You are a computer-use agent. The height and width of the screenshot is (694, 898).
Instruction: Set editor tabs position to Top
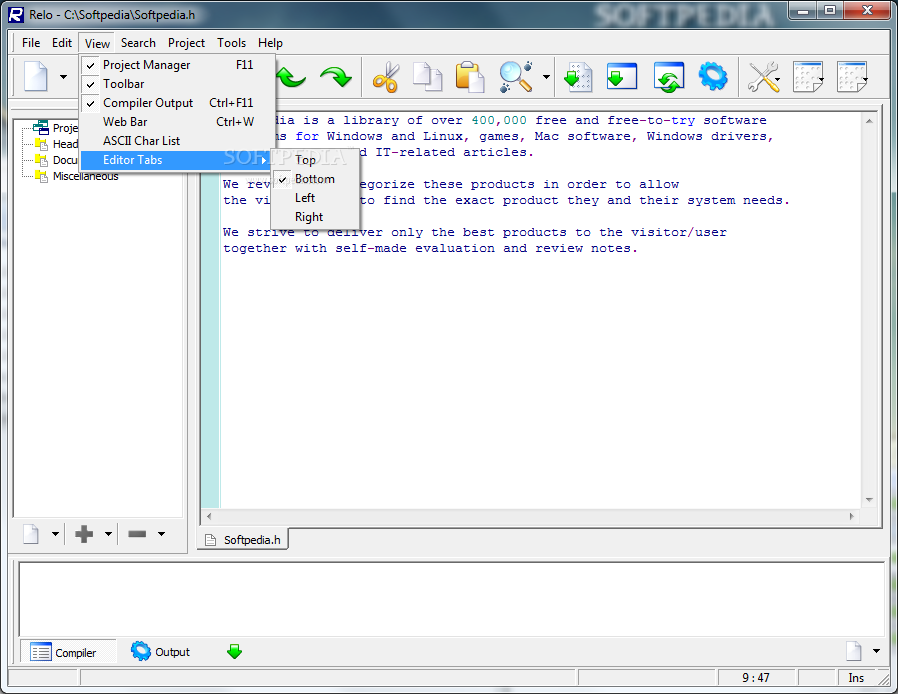coord(316,160)
